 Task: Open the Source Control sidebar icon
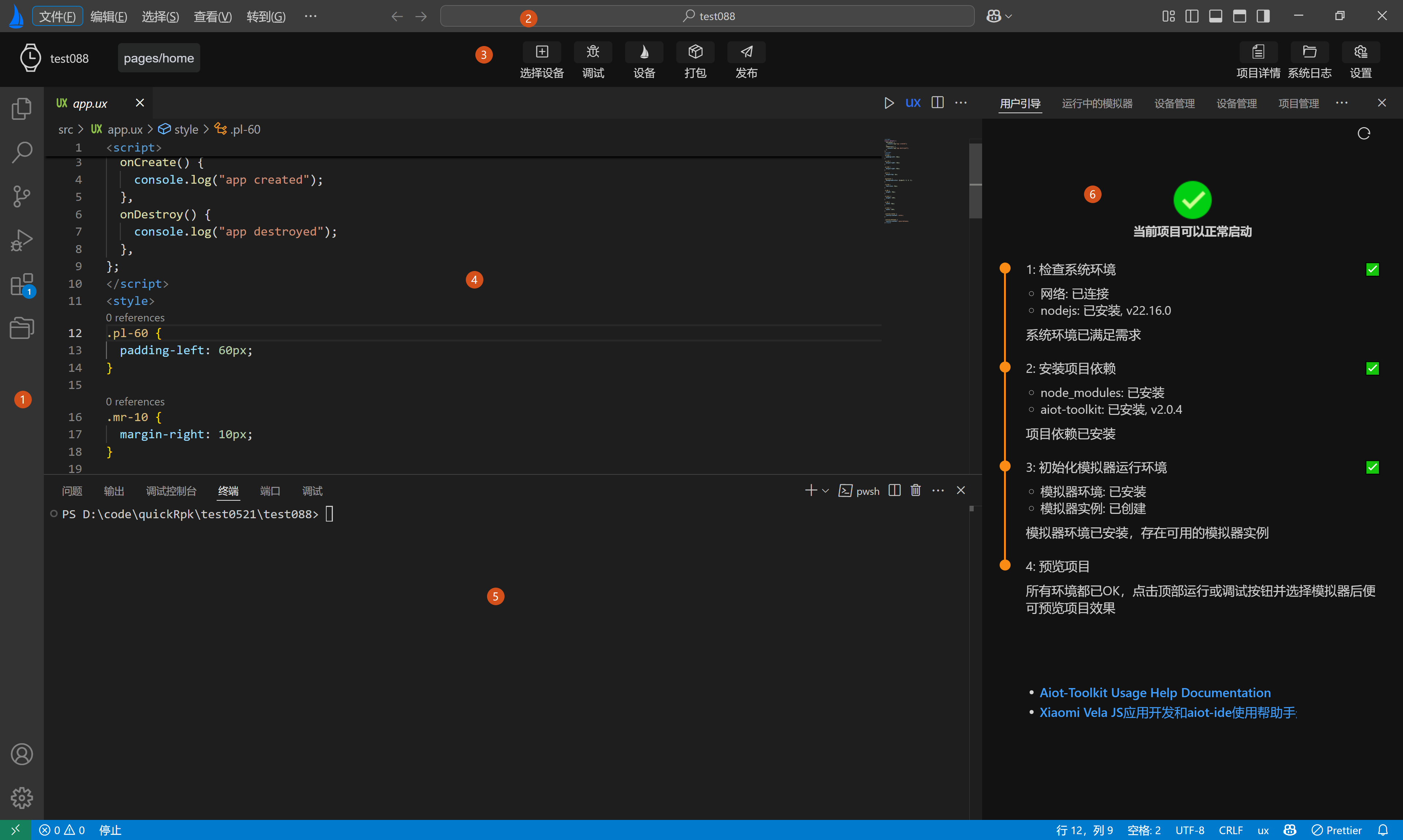click(22, 196)
